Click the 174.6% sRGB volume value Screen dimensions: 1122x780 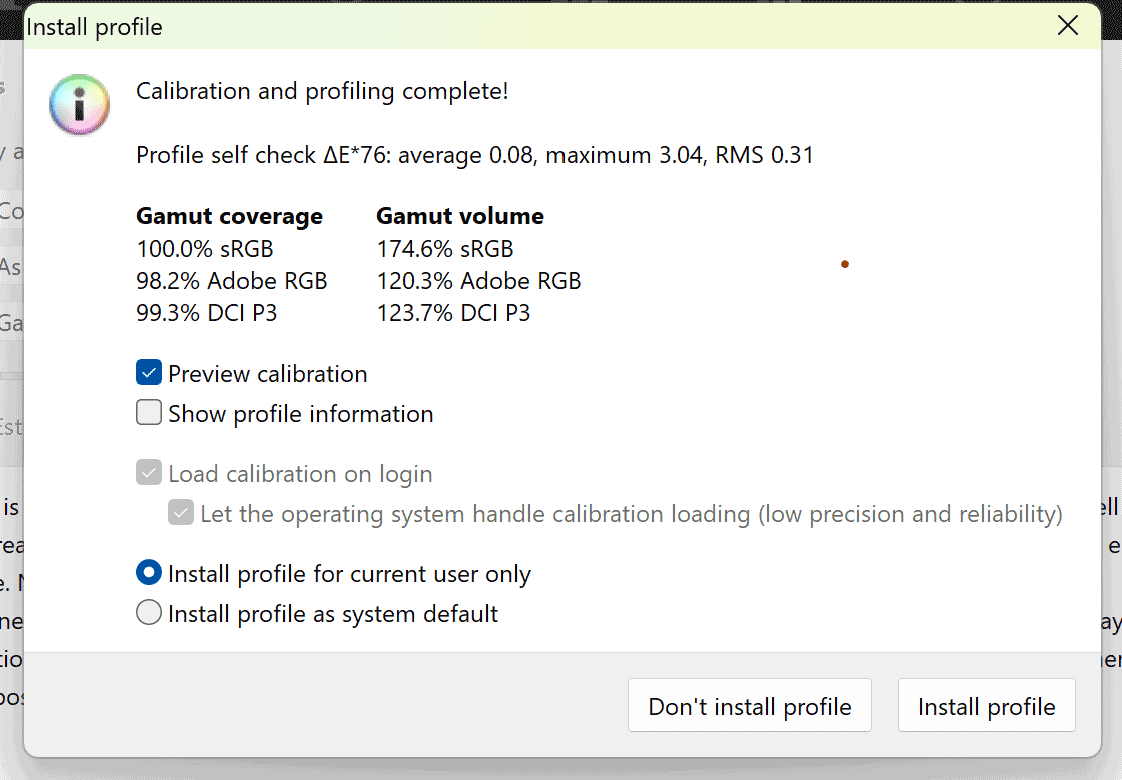(x=445, y=249)
